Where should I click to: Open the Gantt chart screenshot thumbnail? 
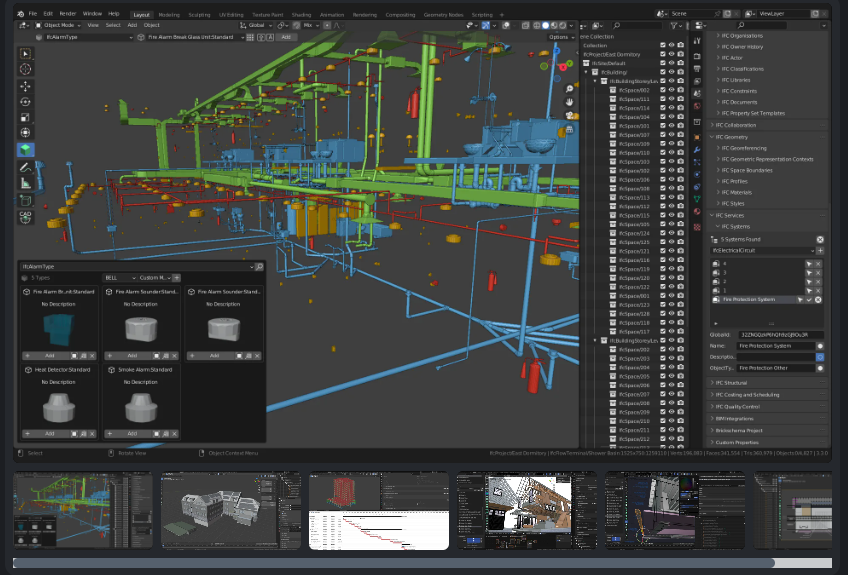point(379,511)
